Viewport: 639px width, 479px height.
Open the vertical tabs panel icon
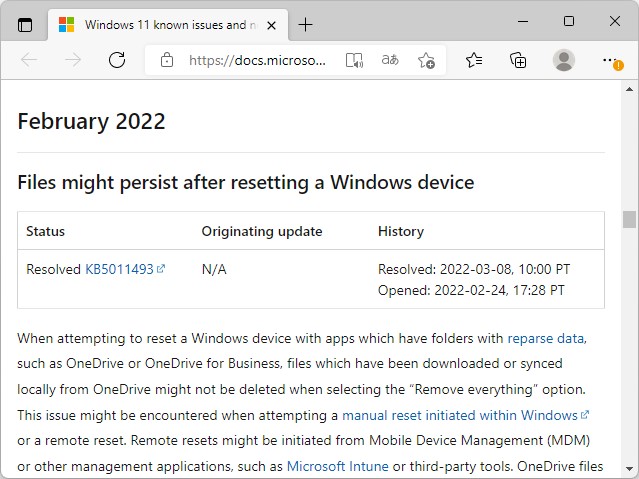point(25,25)
